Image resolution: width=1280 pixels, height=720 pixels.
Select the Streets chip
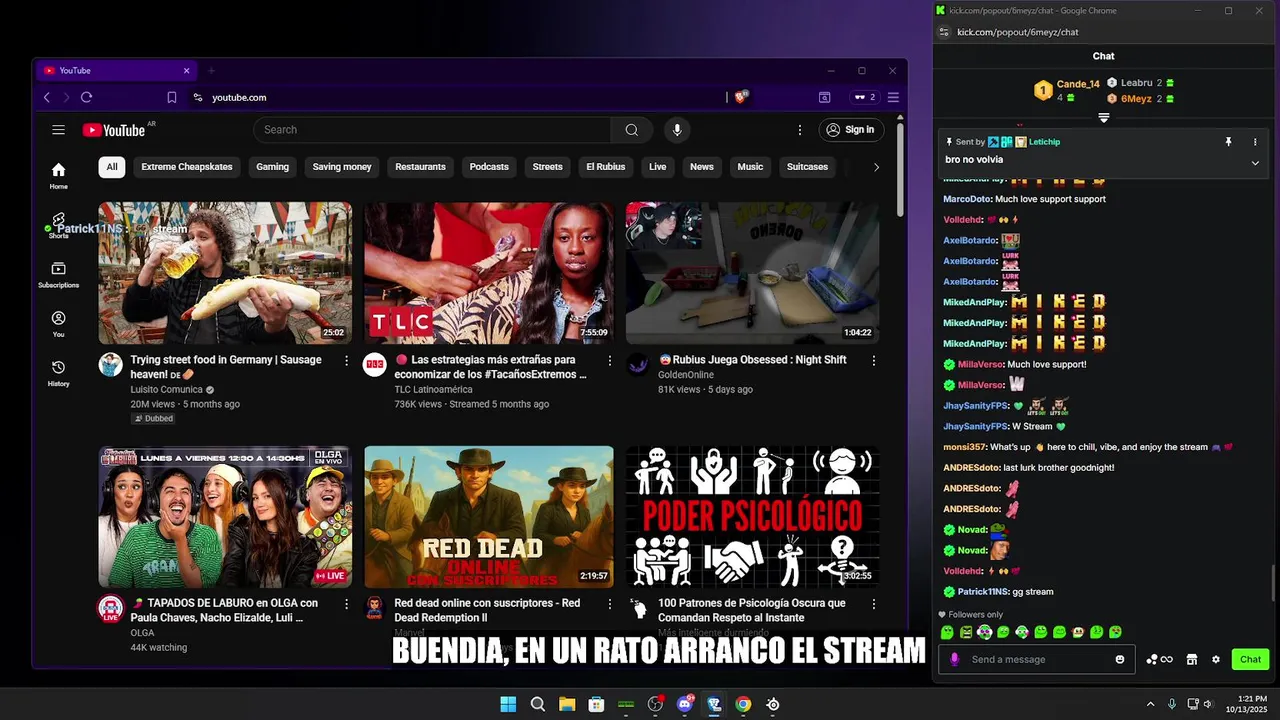pyautogui.click(x=547, y=167)
